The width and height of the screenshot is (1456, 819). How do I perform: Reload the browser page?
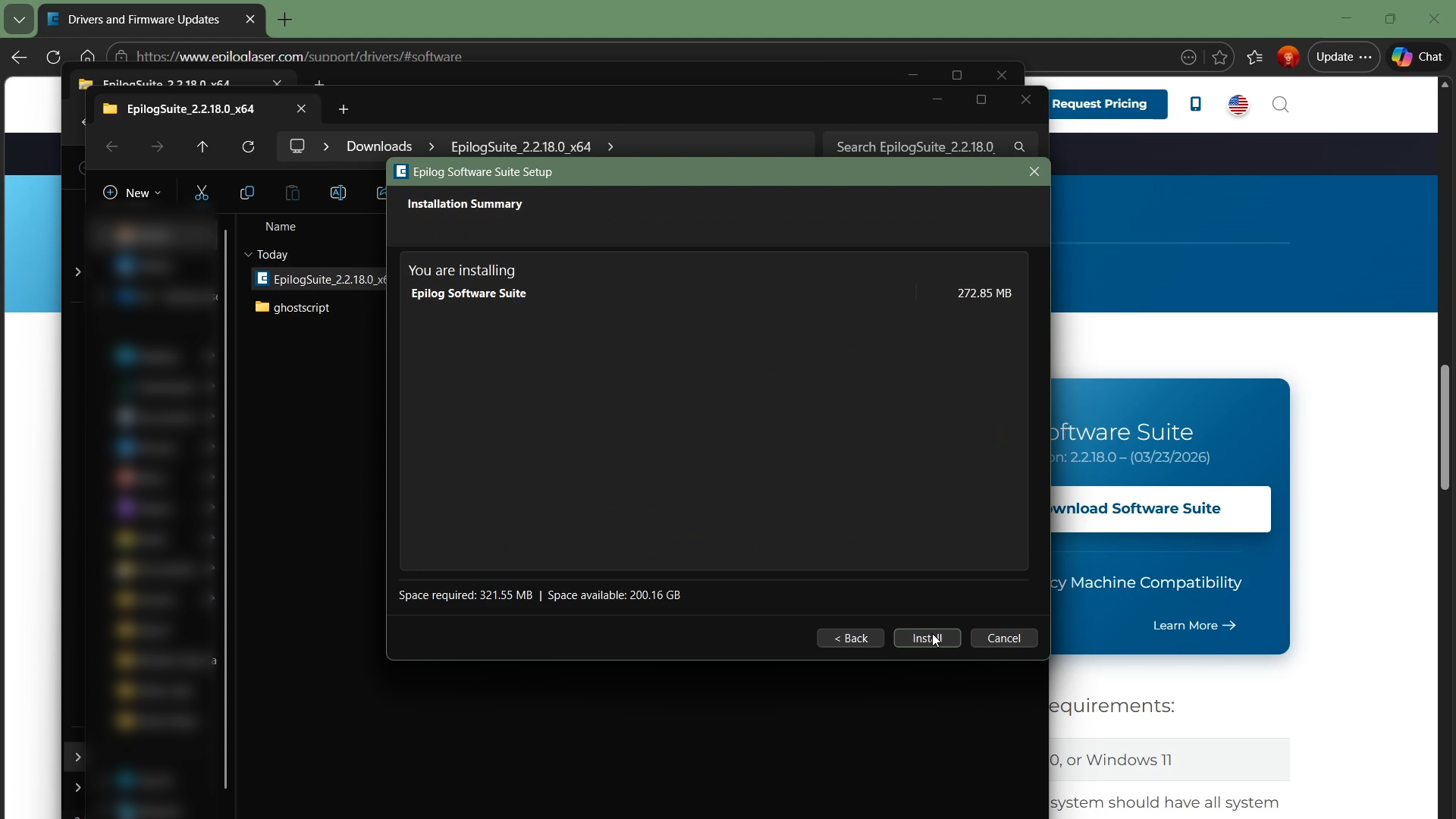click(x=53, y=58)
